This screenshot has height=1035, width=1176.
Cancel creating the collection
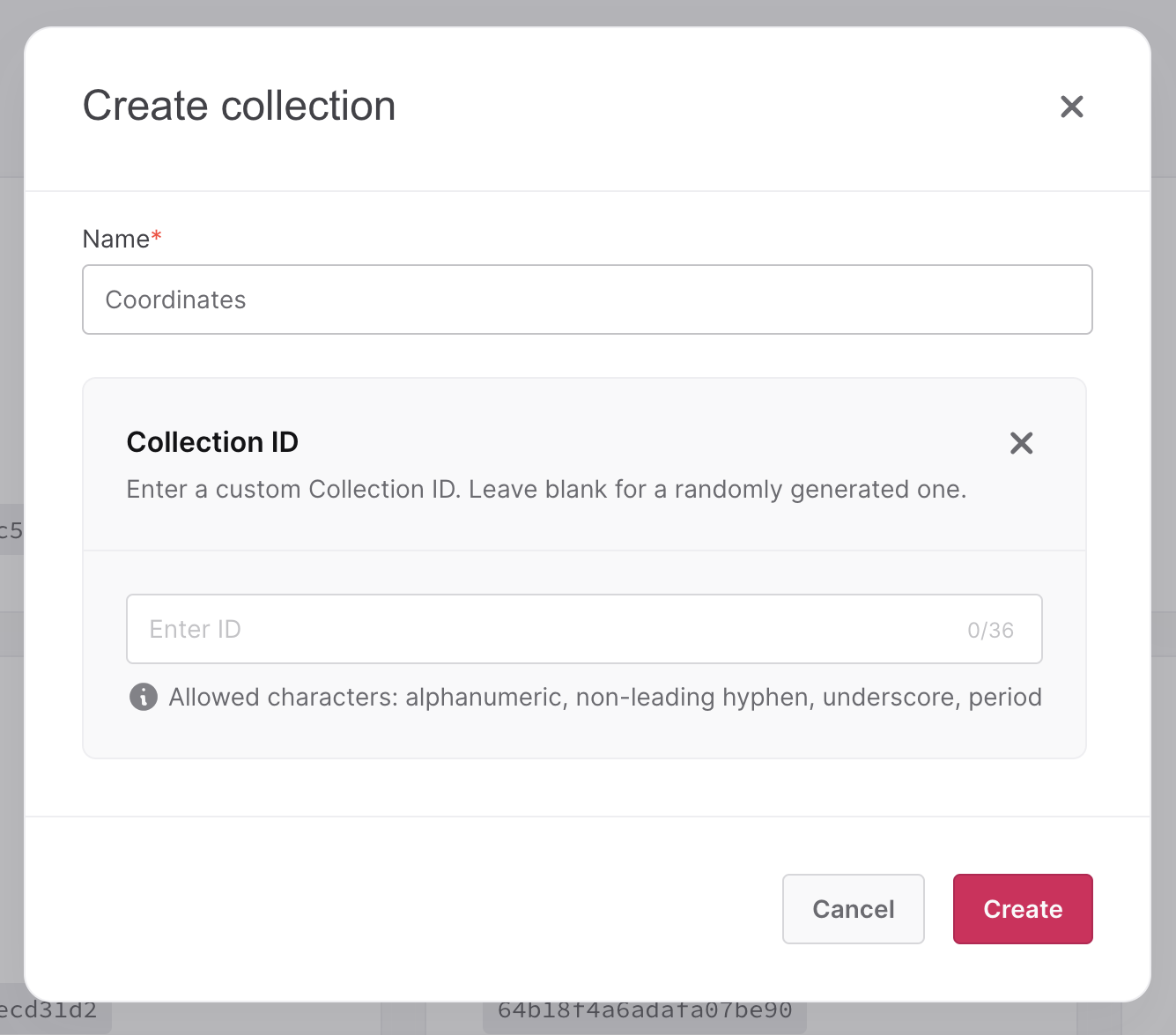tap(853, 909)
